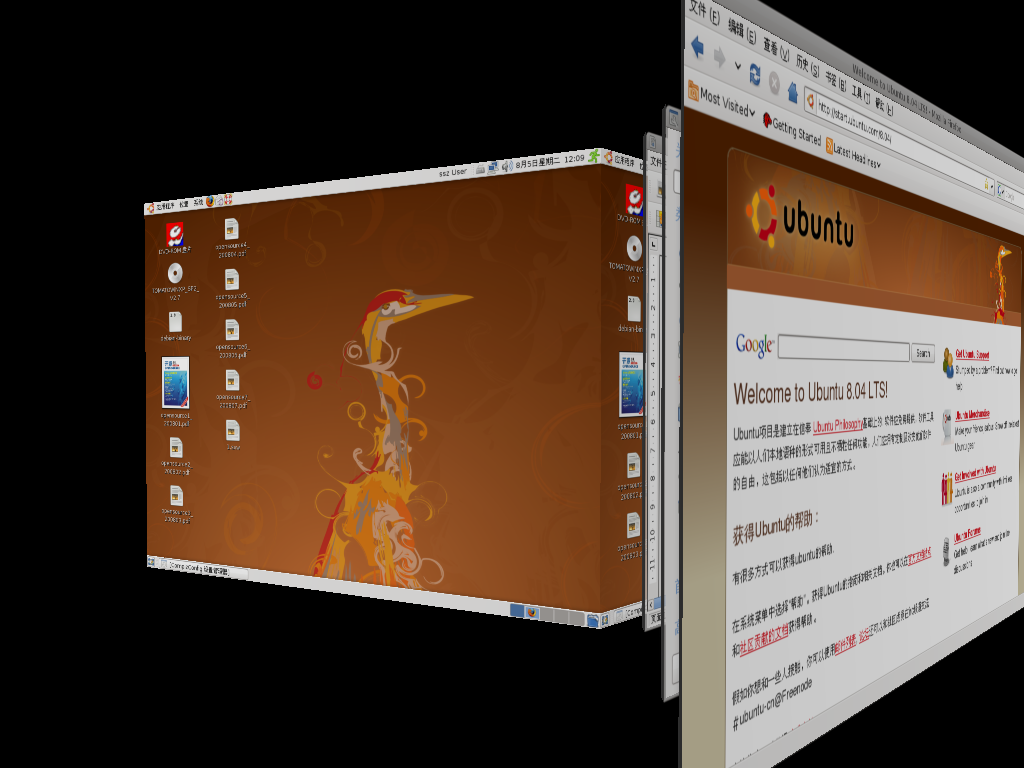The width and height of the screenshot is (1024, 768).
Task: Open the 帮助 (H) menu in Firefox
Action: click(884, 106)
